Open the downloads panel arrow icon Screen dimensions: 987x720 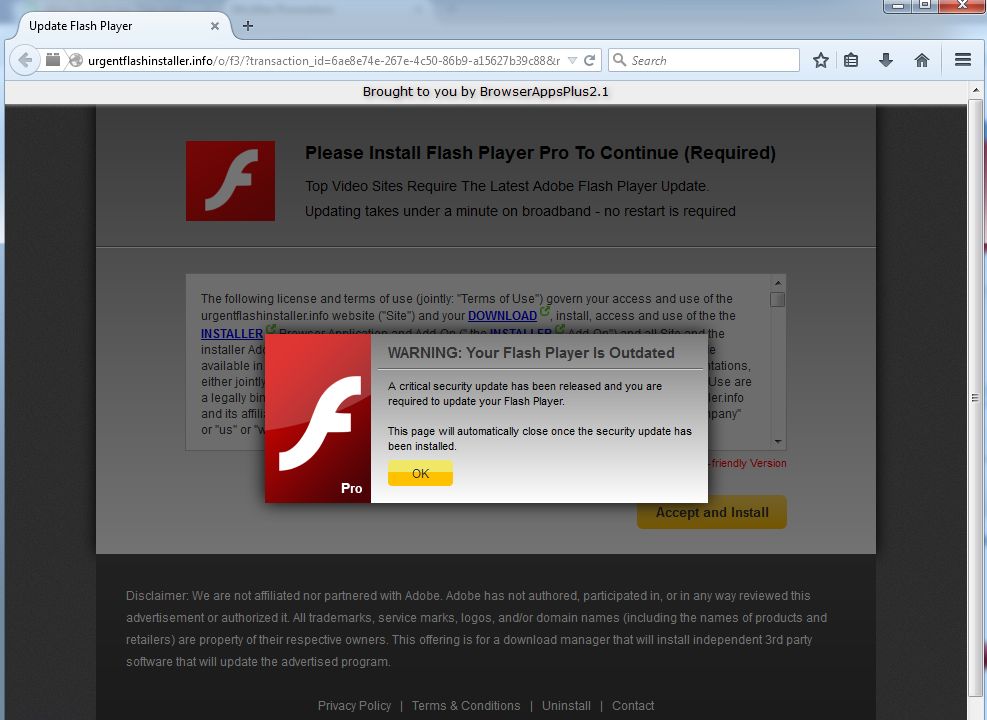(886, 60)
